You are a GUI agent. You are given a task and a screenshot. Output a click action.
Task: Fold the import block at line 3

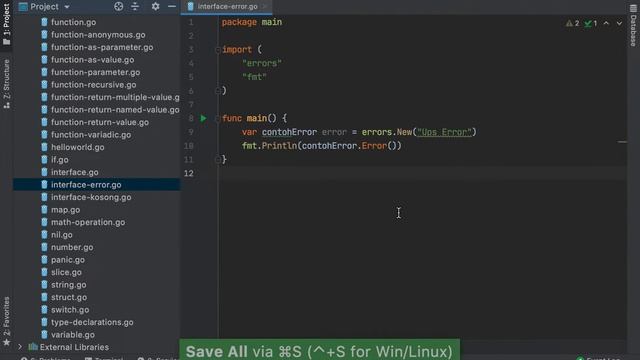(x=218, y=50)
